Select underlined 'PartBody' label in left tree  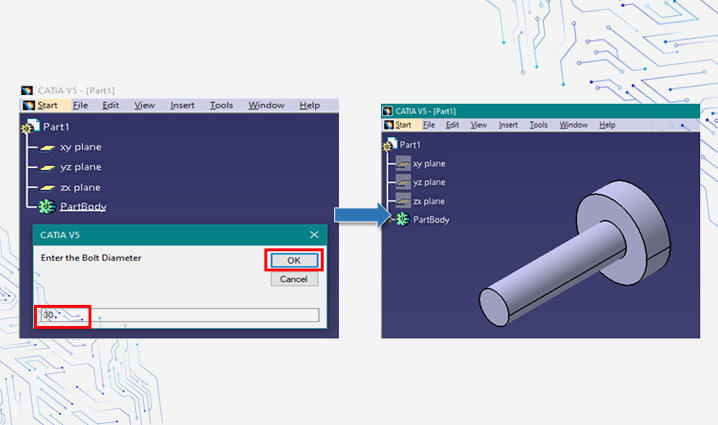(x=83, y=207)
